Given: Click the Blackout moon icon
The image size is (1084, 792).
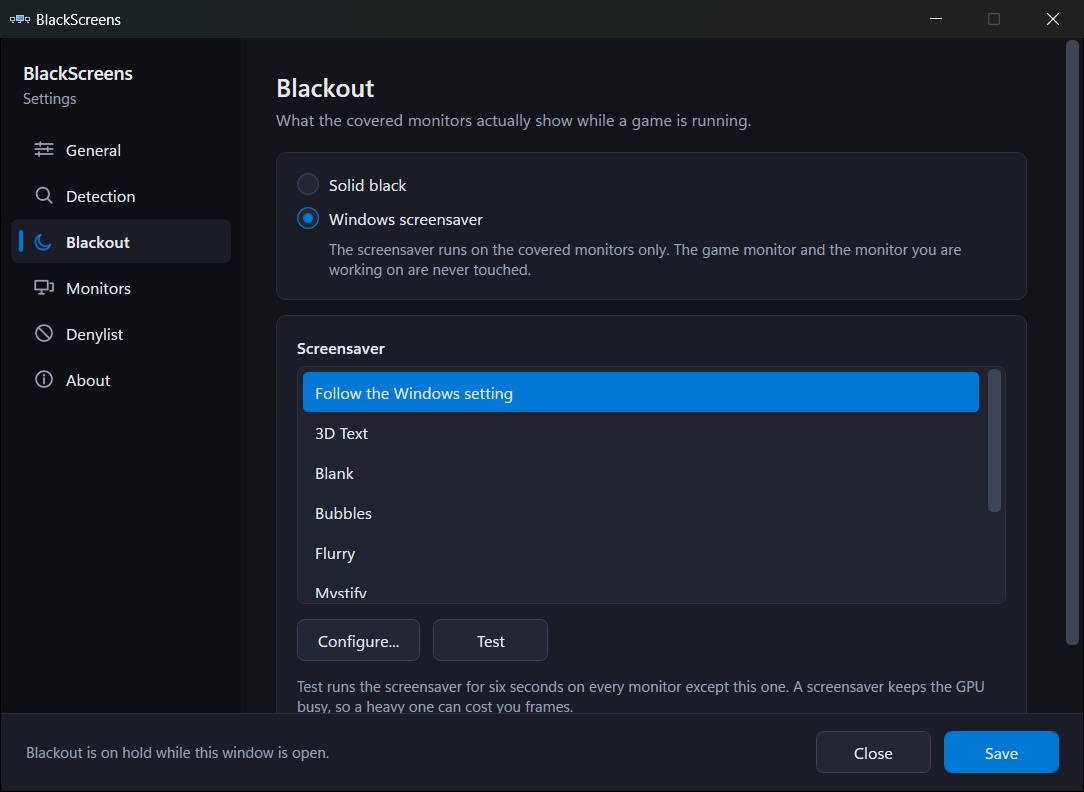Looking at the screenshot, I should (x=44, y=242).
